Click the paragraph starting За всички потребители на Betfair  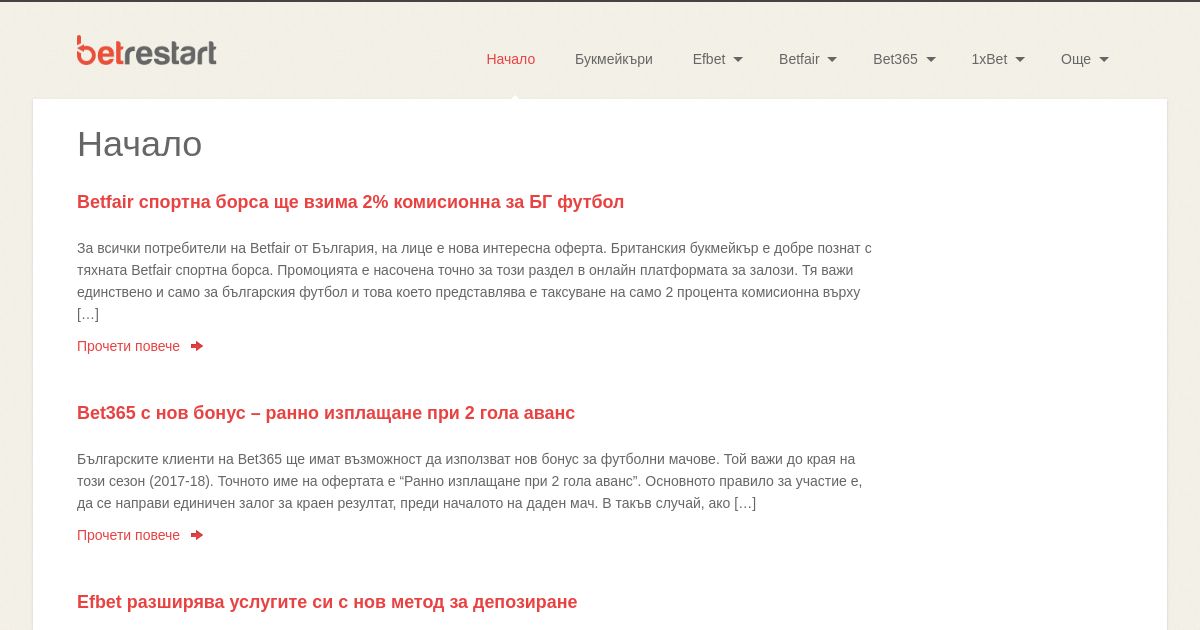[x=475, y=281]
